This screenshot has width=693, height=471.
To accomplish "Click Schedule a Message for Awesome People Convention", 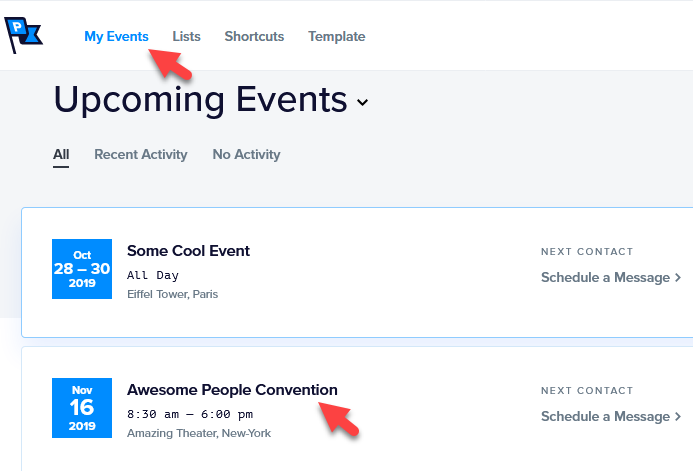I will point(605,416).
